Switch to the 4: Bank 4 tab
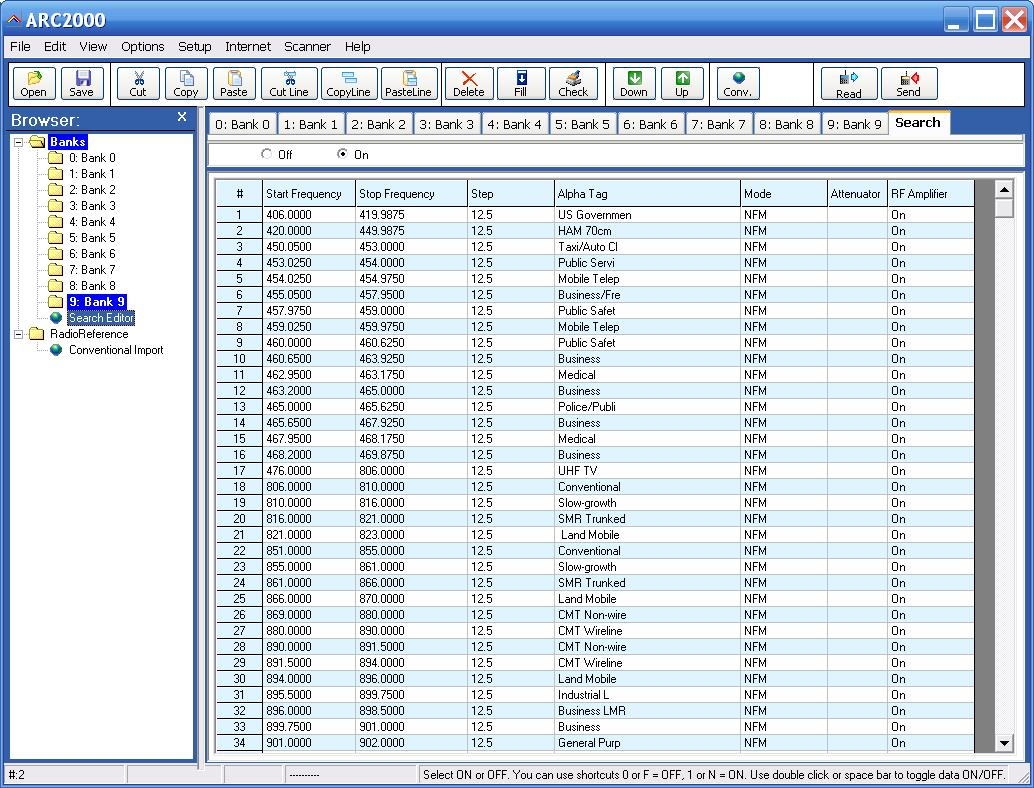1034x788 pixels. click(514, 124)
